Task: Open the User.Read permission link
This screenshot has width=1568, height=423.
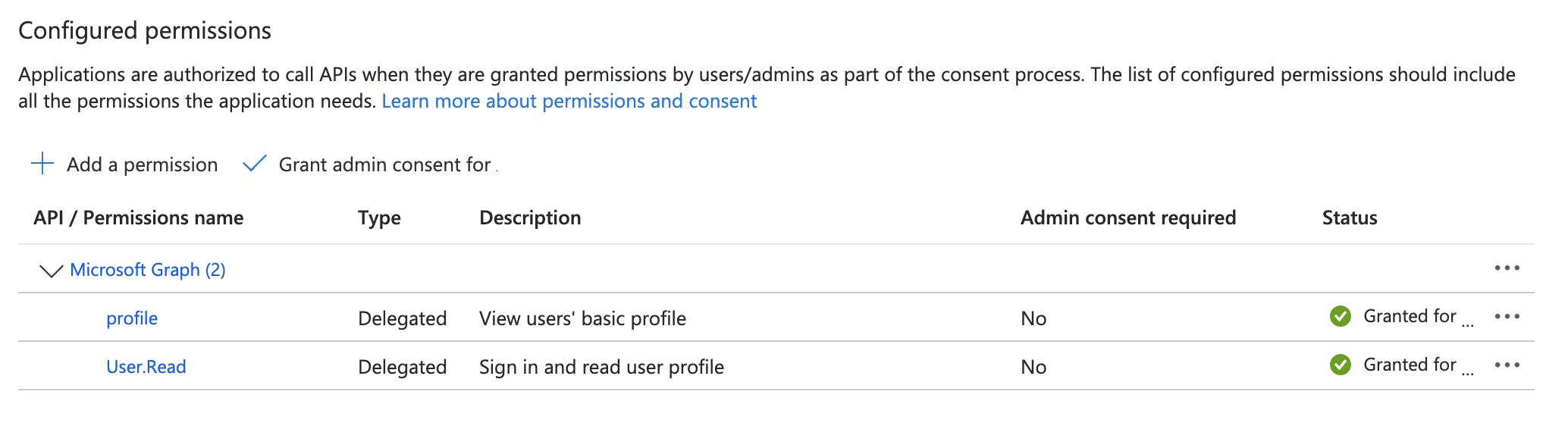Action: 146,367
